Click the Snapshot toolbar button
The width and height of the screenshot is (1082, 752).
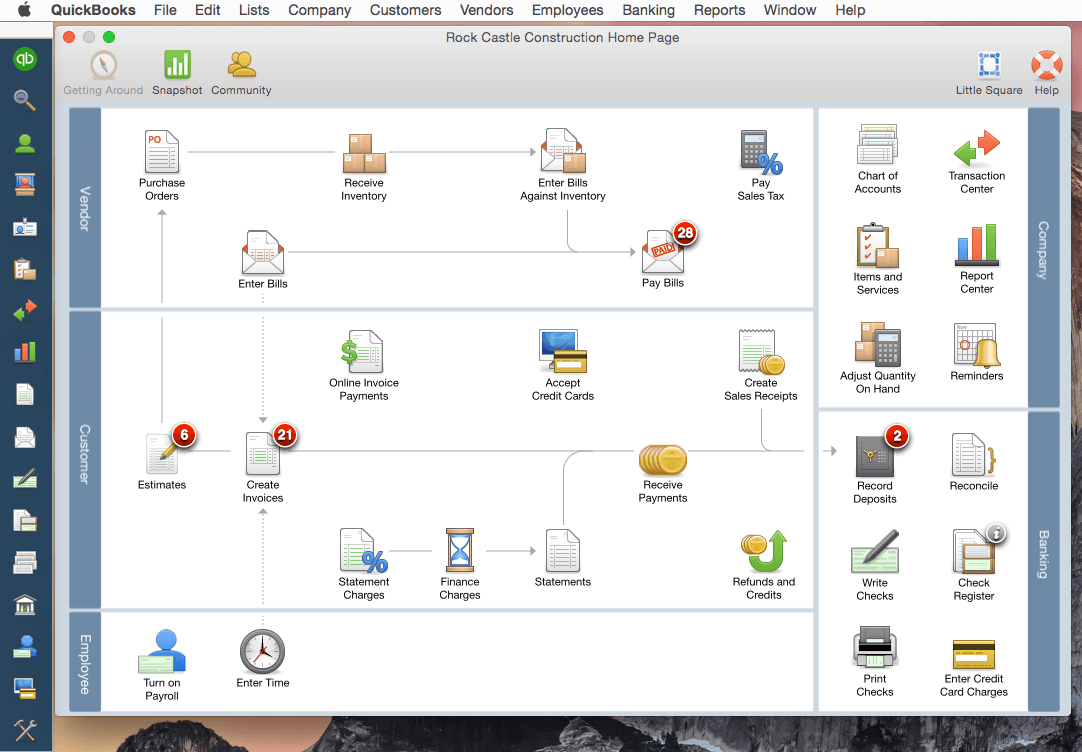pyautogui.click(x=177, y=72)
